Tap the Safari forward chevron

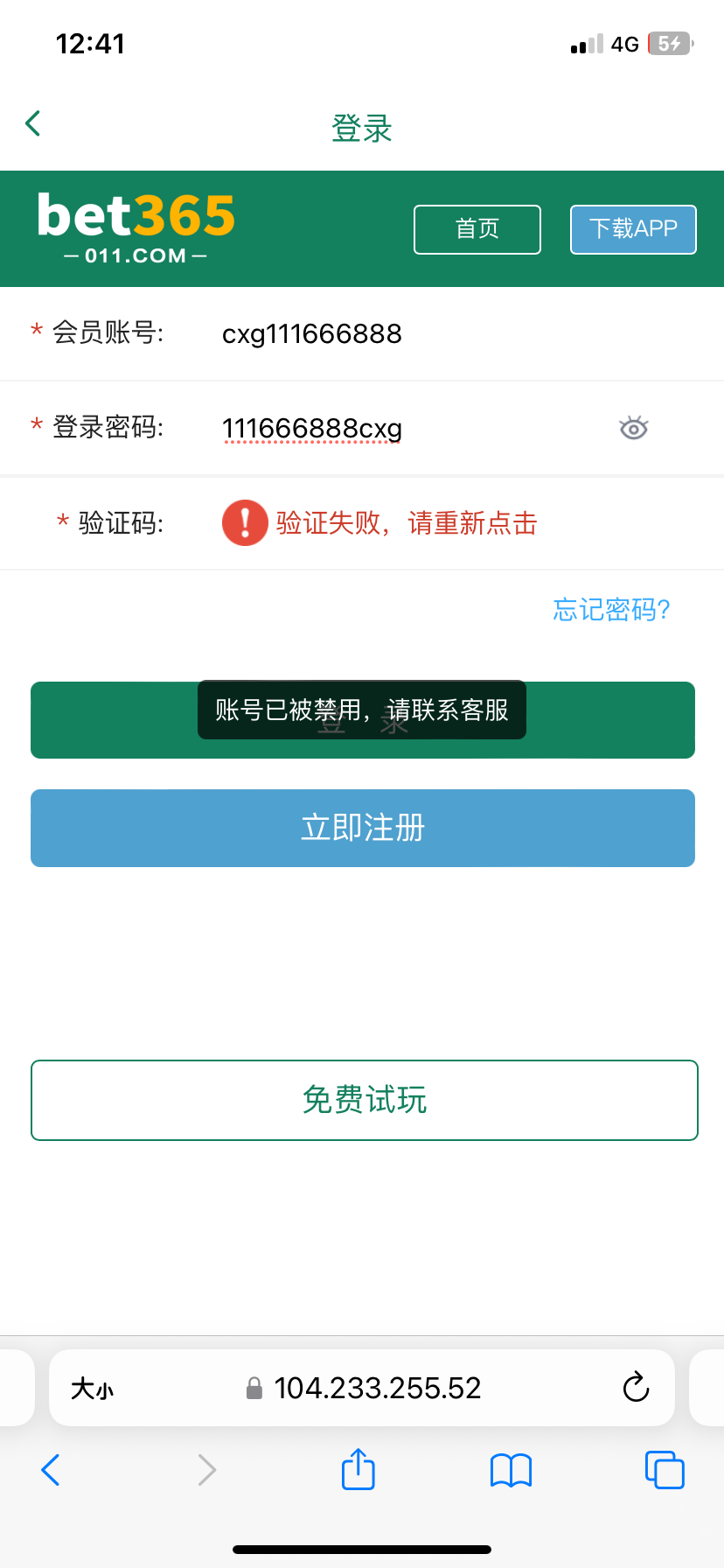(206, 1470)
